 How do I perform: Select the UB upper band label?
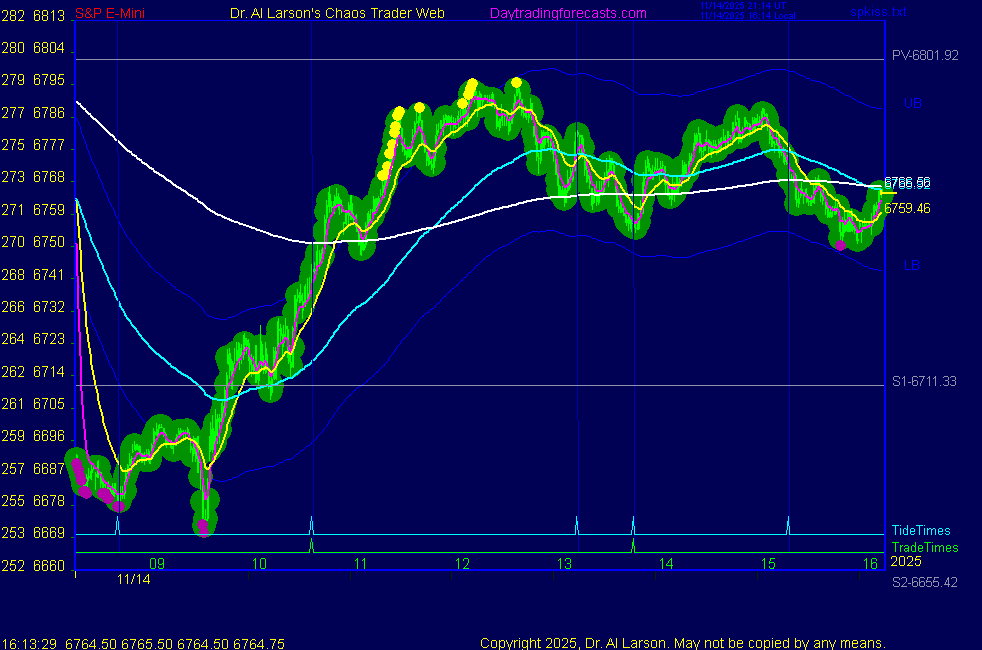[x=912, y=103]
